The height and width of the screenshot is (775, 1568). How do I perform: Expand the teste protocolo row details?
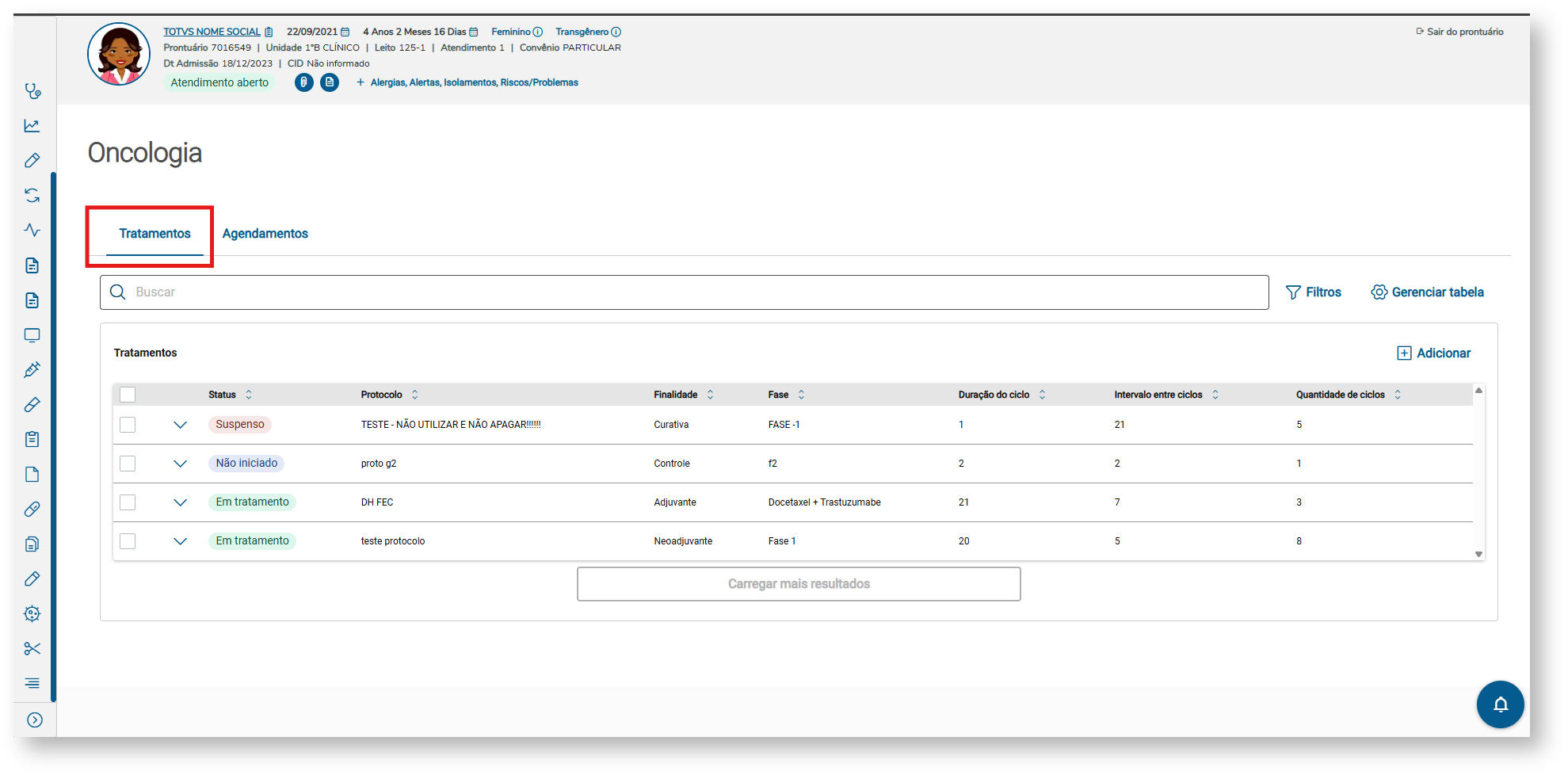tap(181, 541)
